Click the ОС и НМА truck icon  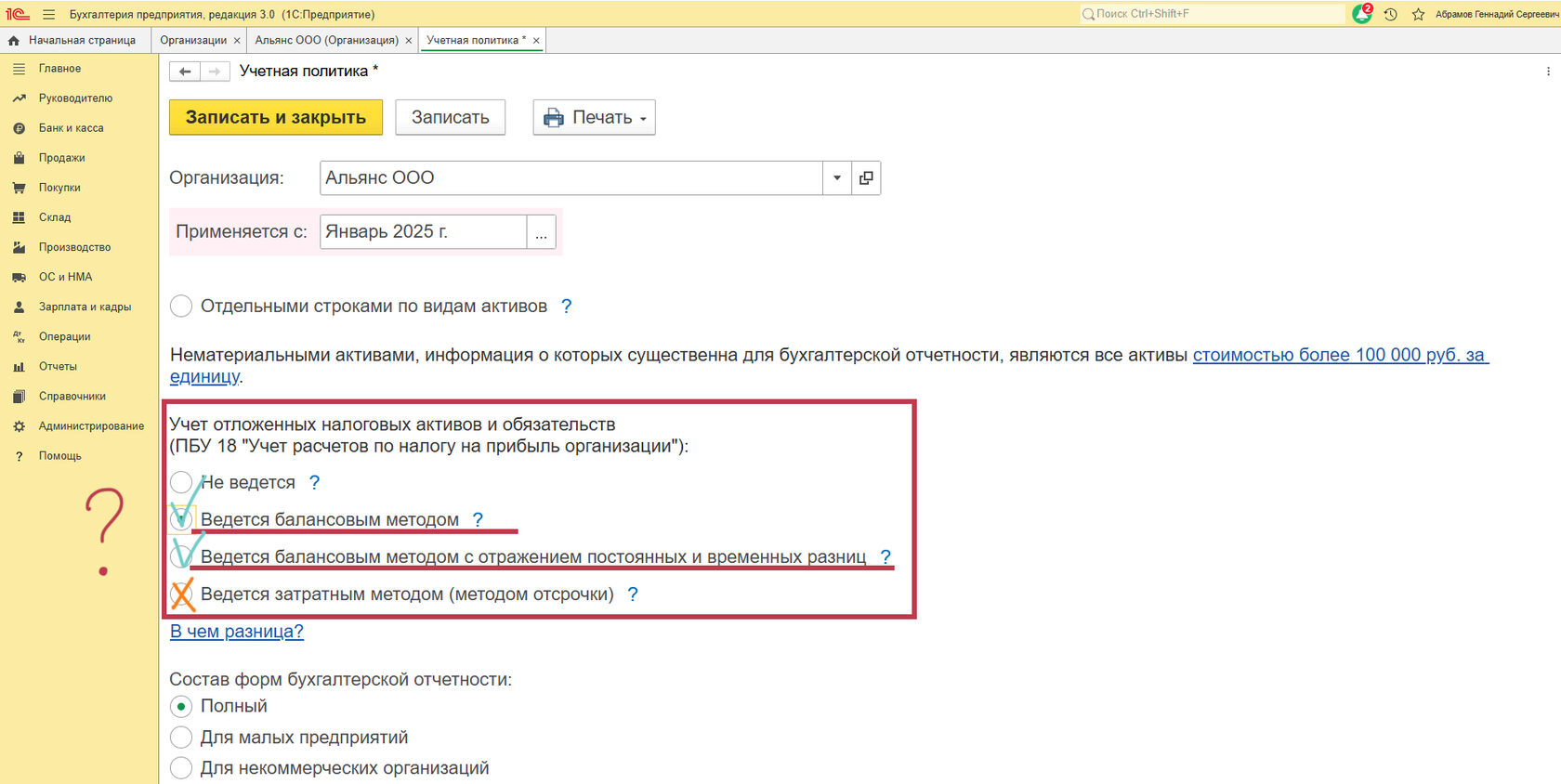19,277
